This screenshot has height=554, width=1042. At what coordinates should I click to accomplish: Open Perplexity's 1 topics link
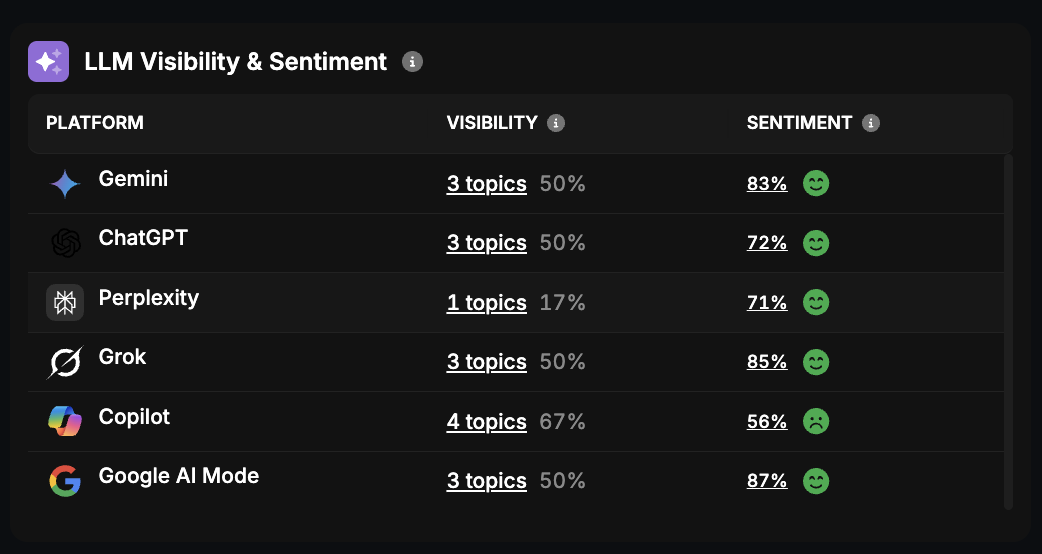486,303
